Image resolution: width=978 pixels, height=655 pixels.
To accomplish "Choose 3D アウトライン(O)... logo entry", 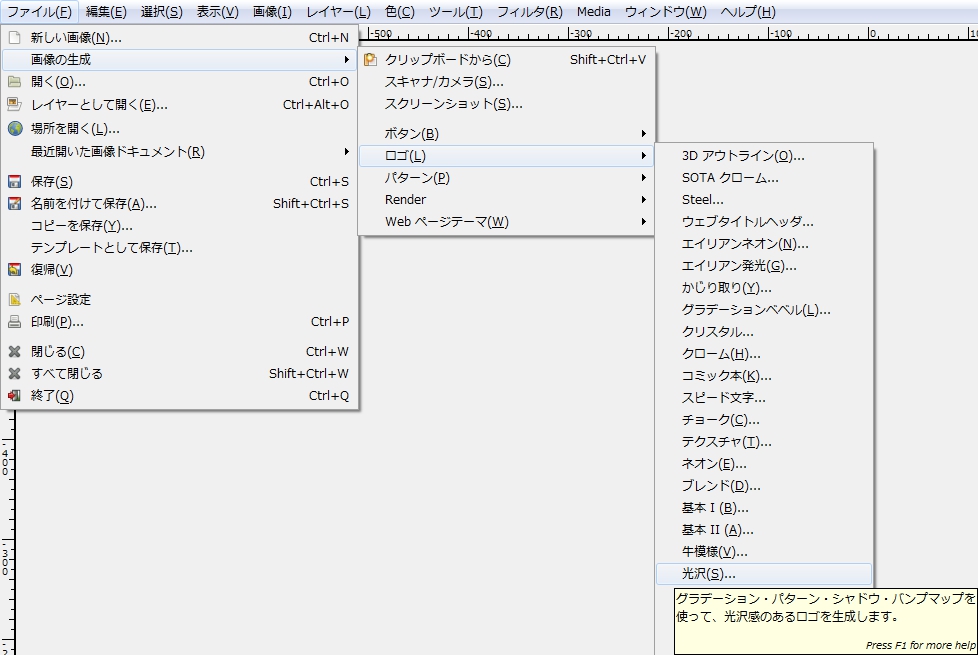I will (x=743, y=156).
